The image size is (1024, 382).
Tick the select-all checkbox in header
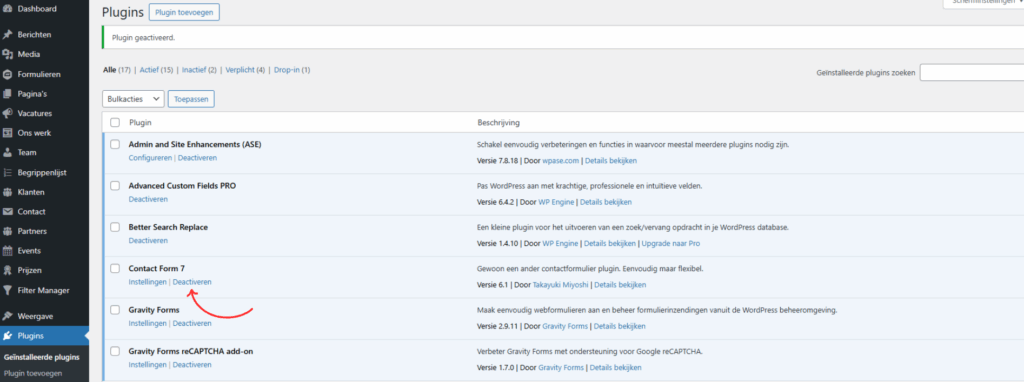tap(115, 123)
